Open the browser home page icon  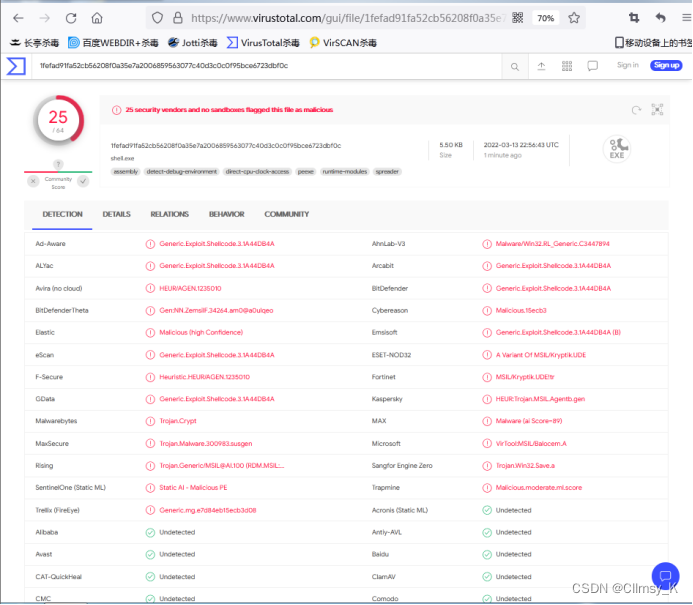pos(97,18)
